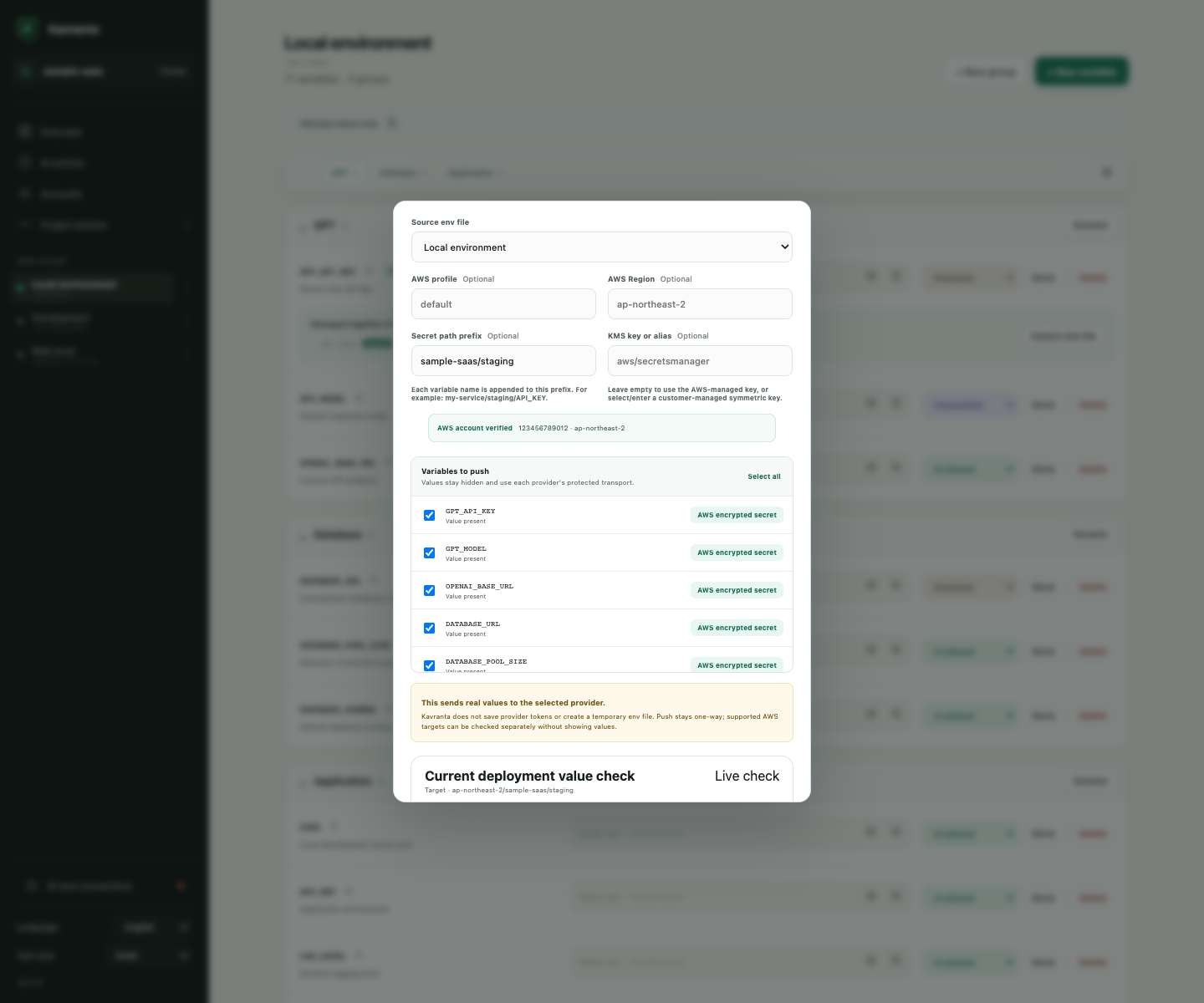Screen dimensions: 1204x1003
Task: Click AWS encrypted secret badge for GPT_MODEL
Action: [x=737, y=552]
